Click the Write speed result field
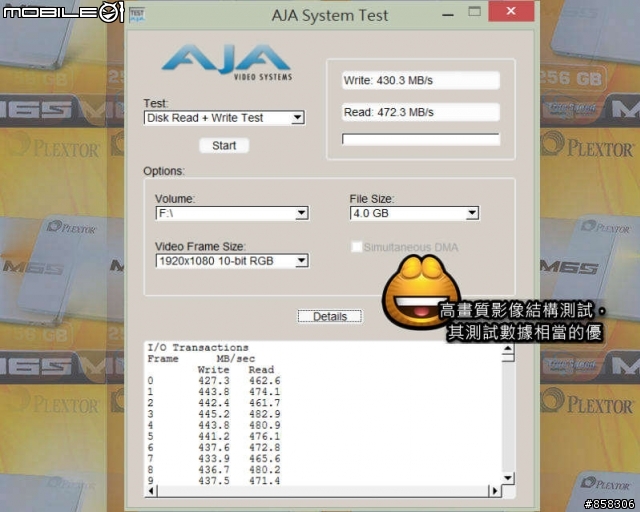 pyautogui.click(x=421, y=80)
